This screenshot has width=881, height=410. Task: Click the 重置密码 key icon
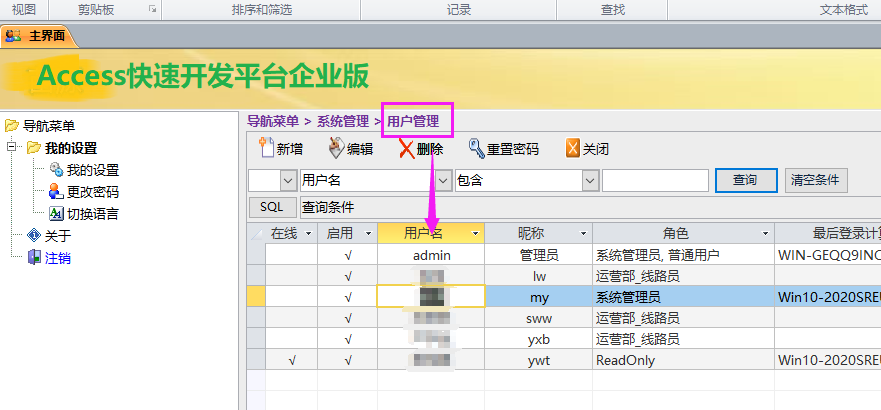tap(476, 149)
